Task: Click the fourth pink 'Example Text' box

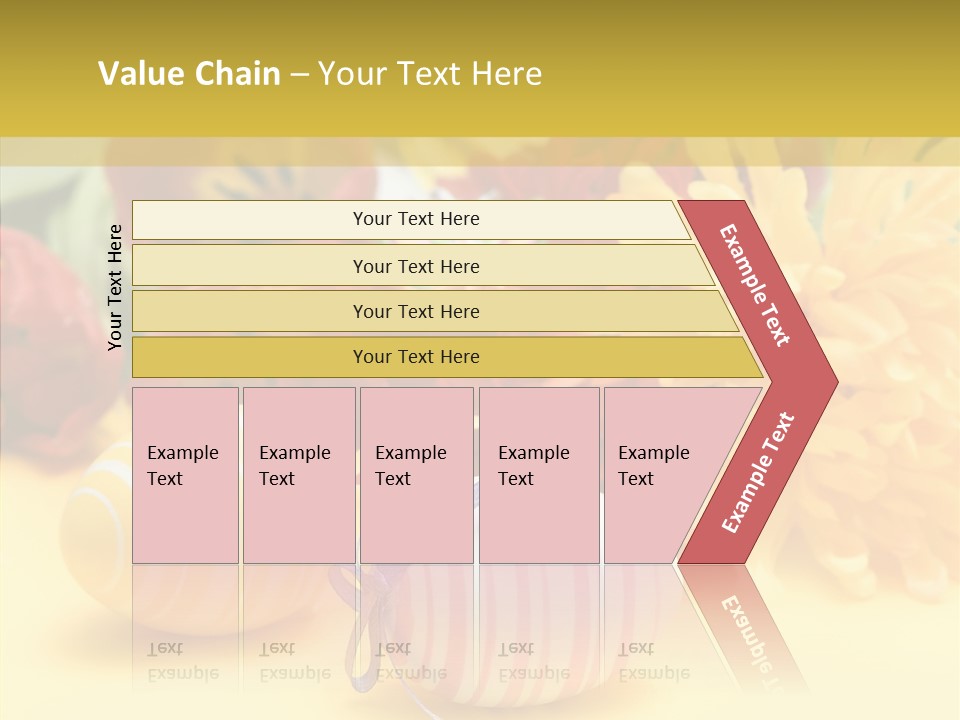Action: click(x=539, y=475)
